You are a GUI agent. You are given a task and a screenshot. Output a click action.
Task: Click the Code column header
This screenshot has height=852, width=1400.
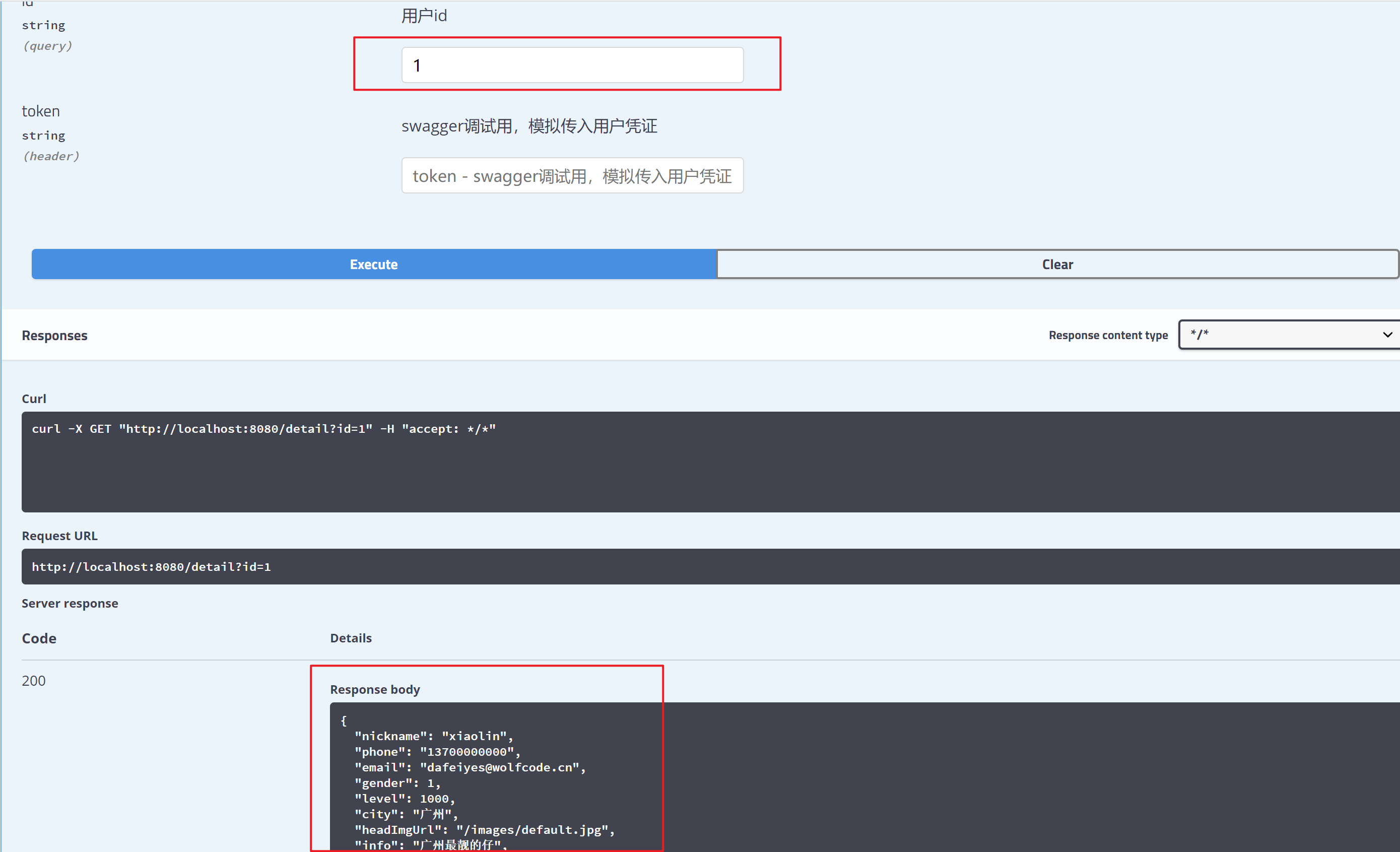[x=39, y=639]
